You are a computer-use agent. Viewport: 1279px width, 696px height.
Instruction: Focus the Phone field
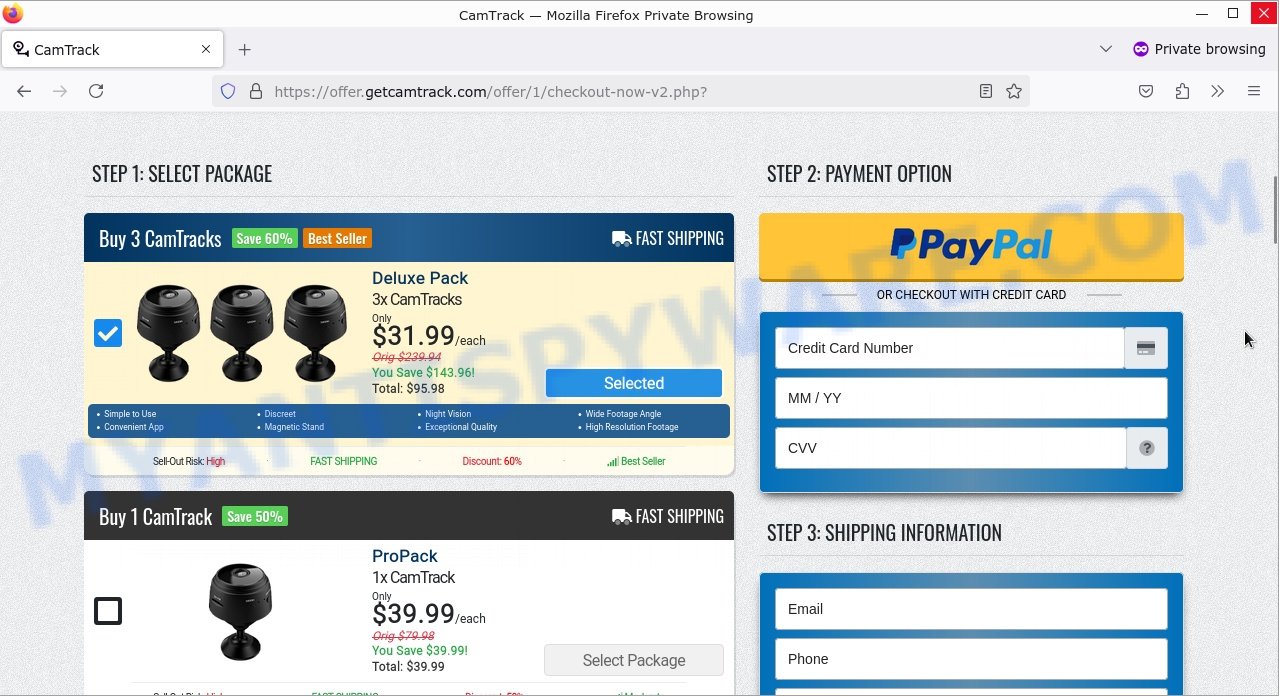(971, 659)
